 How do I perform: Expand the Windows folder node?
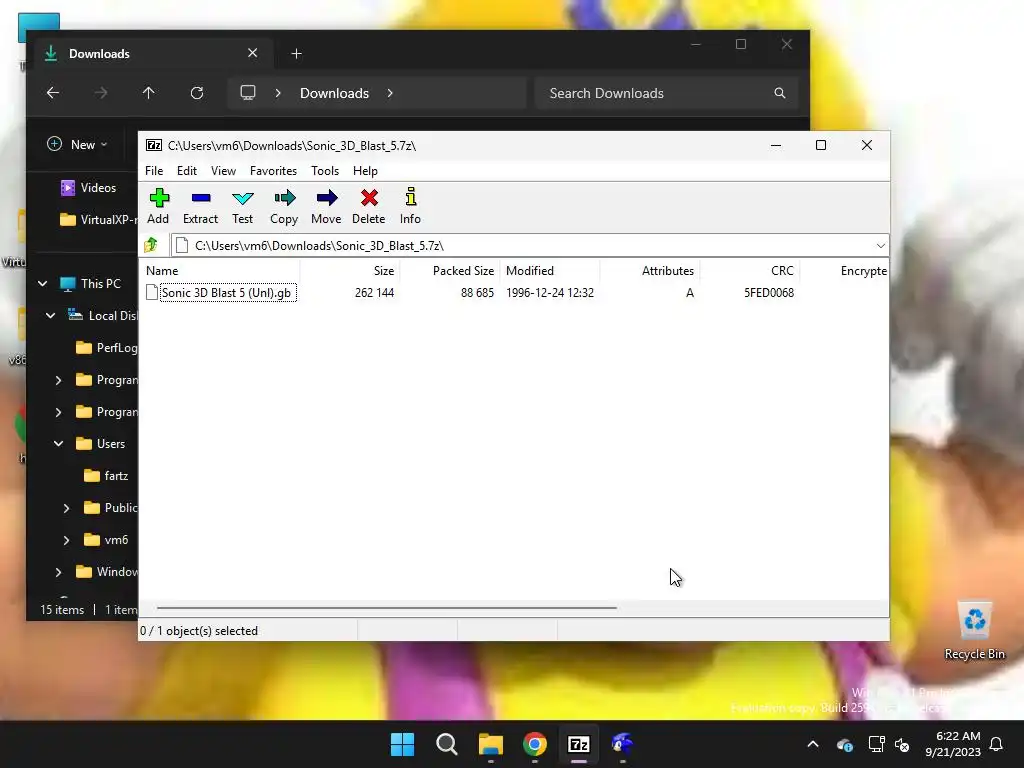click(59, 571)
